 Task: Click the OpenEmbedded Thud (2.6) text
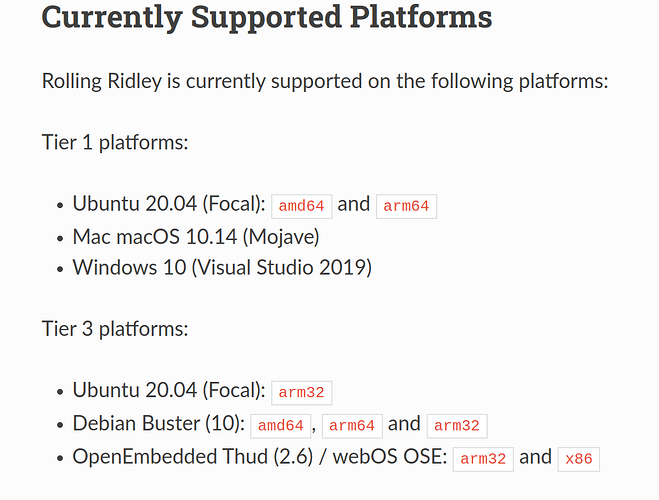193,457
